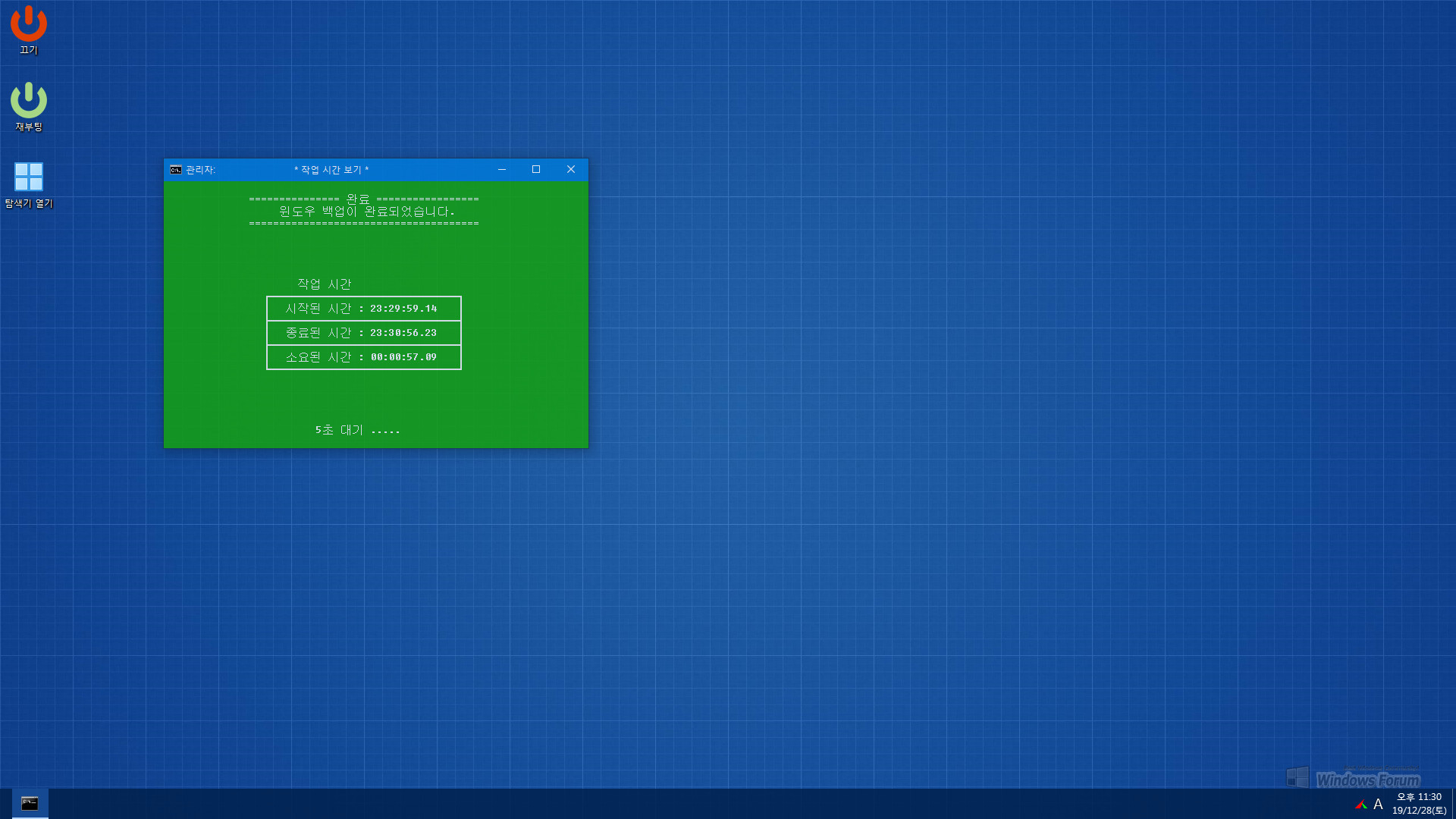Click the 시작된 시간 label
Viewport: 1456px width, 819px height.
click(x=318, y=309)
